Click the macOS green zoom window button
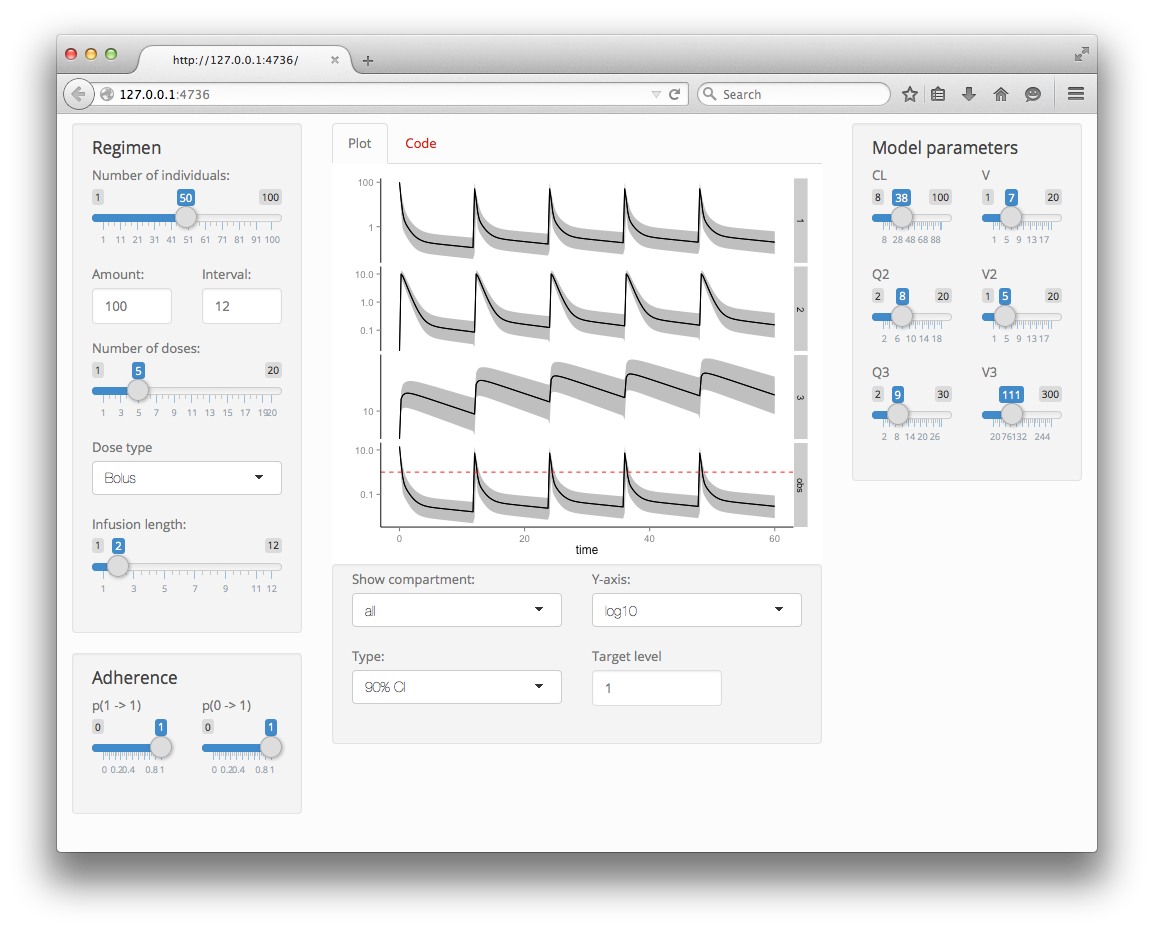Screen dimensions: 1154x931 pyautogui.click(x=111, y=54)
